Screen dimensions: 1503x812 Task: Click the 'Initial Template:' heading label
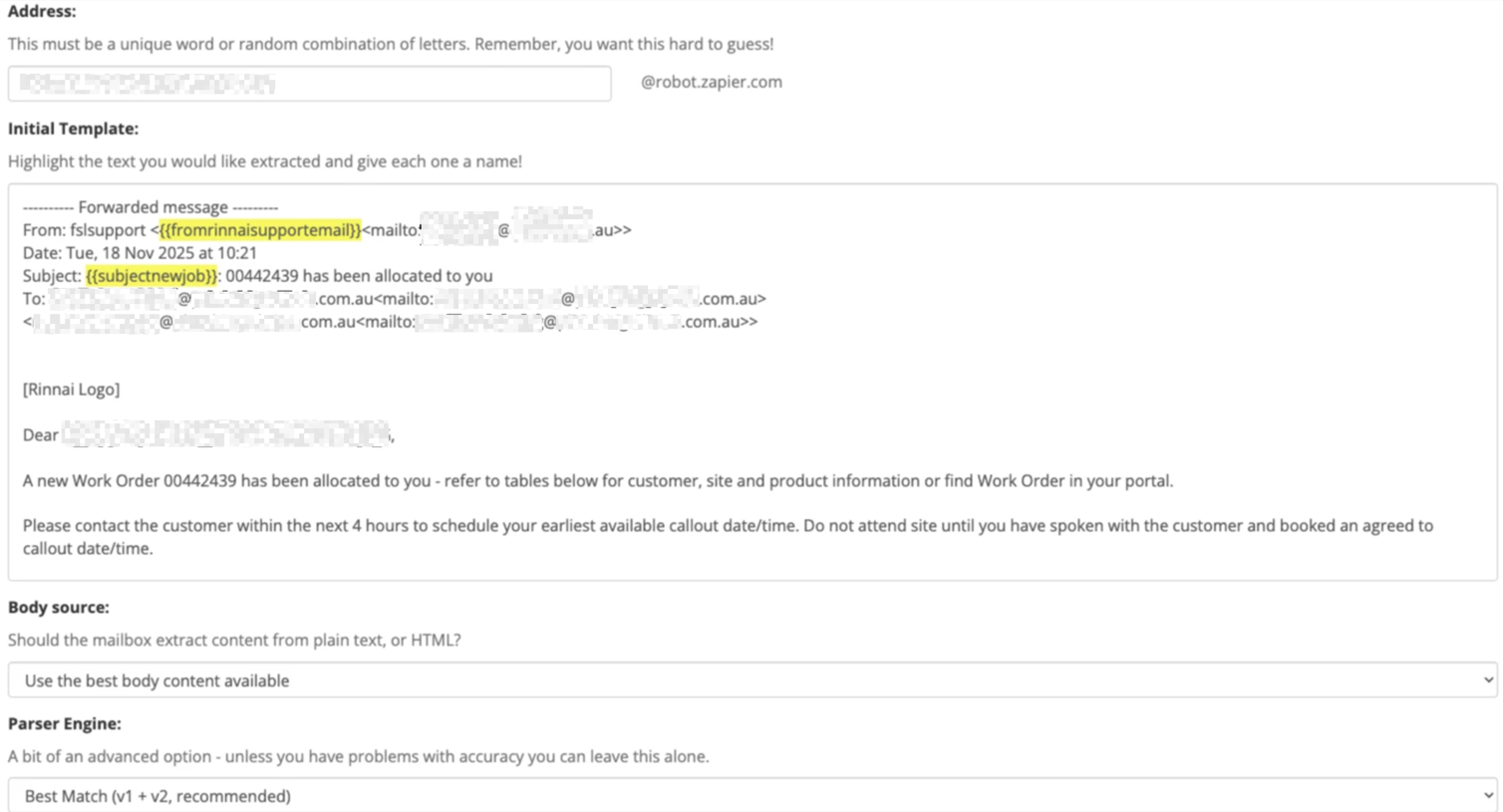[73, 129]
